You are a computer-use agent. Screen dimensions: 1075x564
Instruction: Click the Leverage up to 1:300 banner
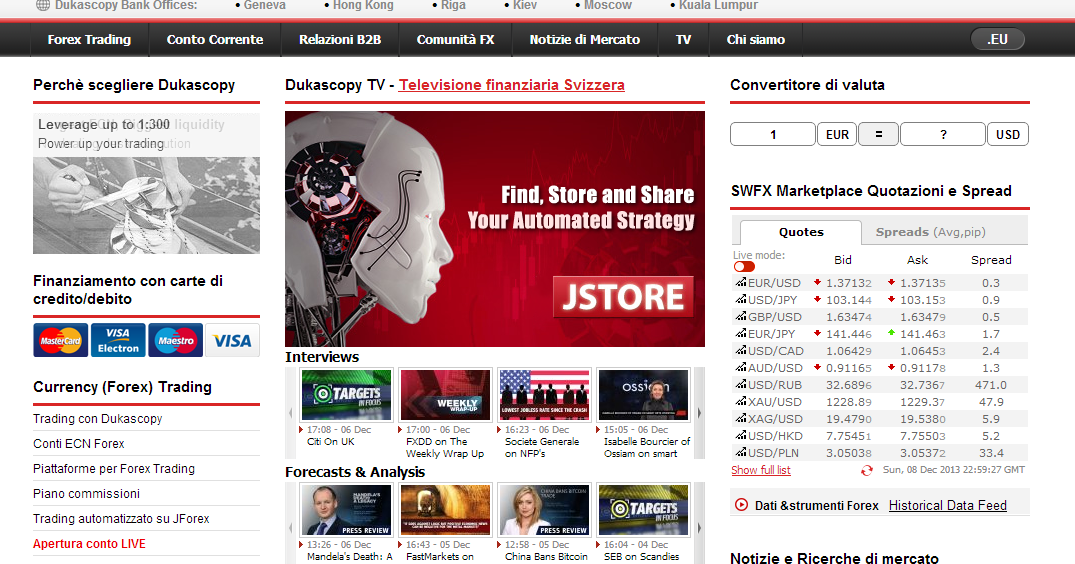(146, 184)
